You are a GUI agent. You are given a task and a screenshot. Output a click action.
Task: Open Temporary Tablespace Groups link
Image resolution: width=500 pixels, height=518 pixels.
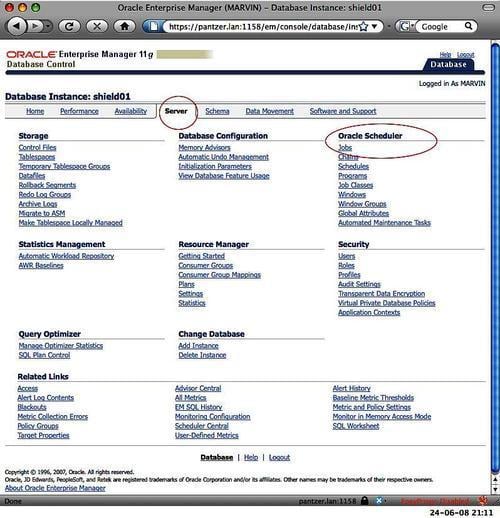(x=64, y=166)
